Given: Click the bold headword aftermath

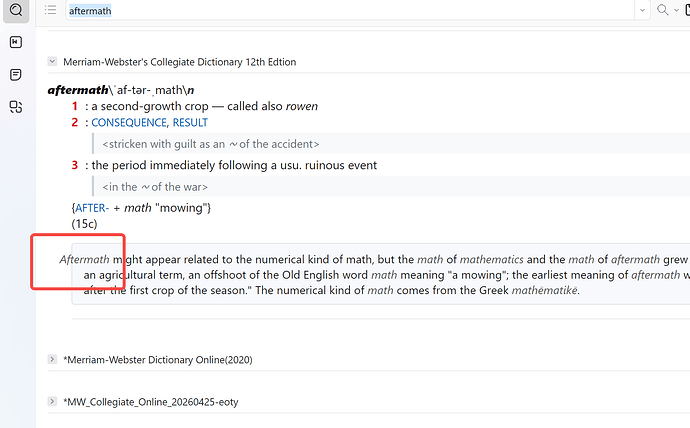Looking at the screenshot, I should (x=78, y=90).
